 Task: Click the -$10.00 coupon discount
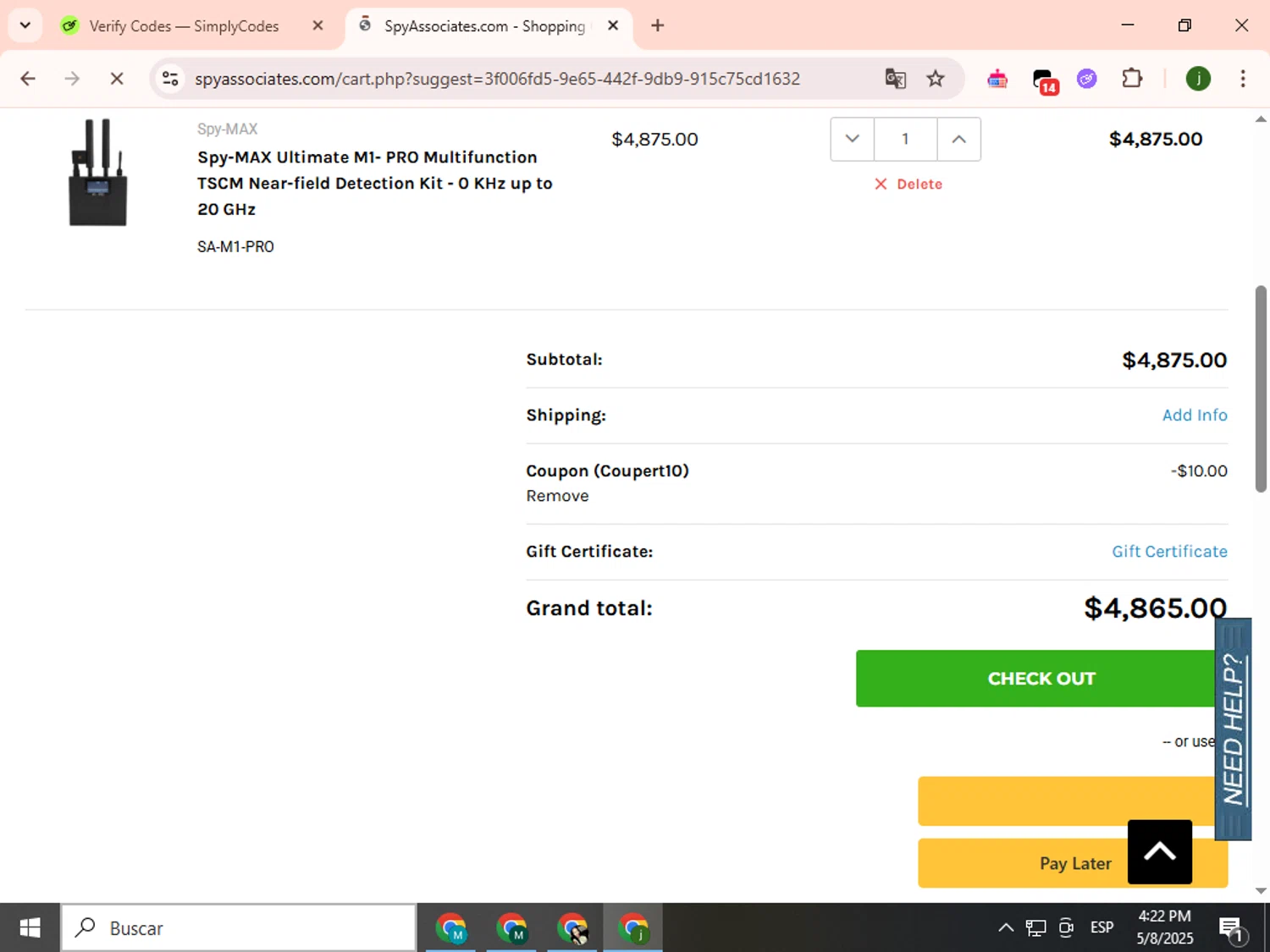(1199, 470)
